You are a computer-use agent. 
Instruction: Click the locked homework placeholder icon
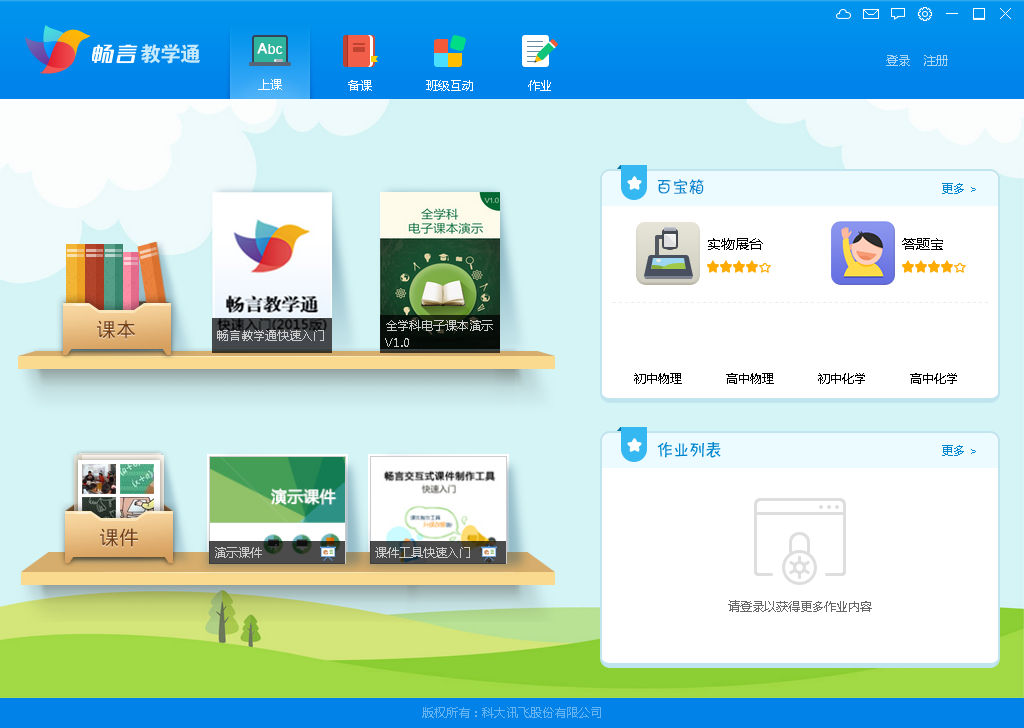pos(800,541)
